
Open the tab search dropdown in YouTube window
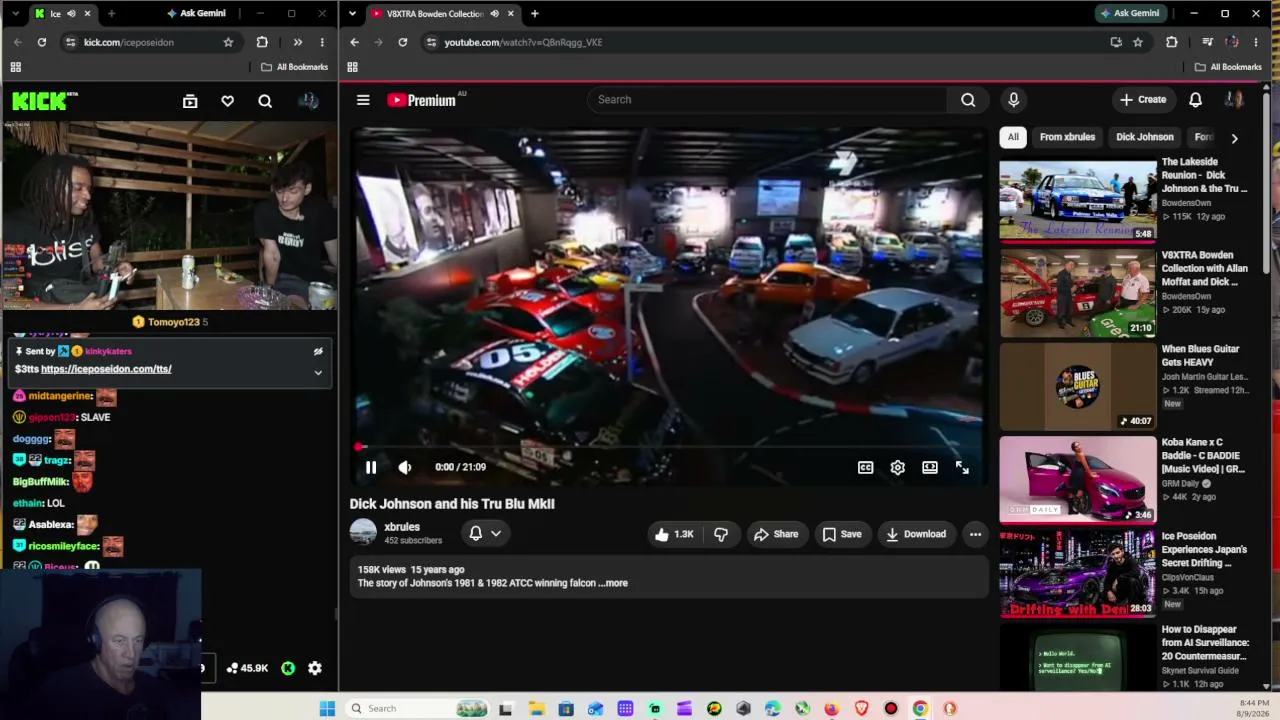[352, 13]
